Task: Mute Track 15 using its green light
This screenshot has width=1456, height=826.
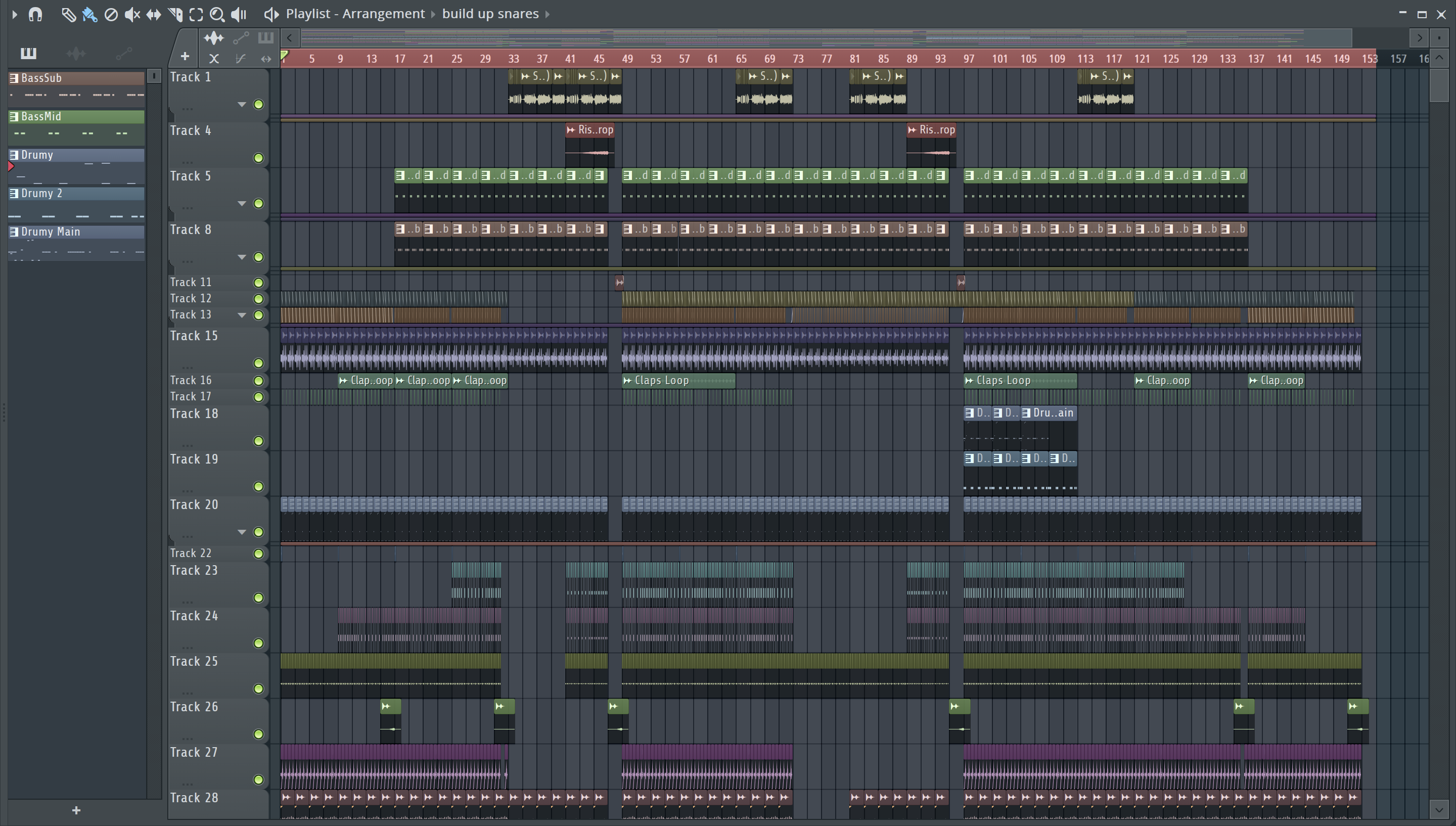Action: point(258,363)
